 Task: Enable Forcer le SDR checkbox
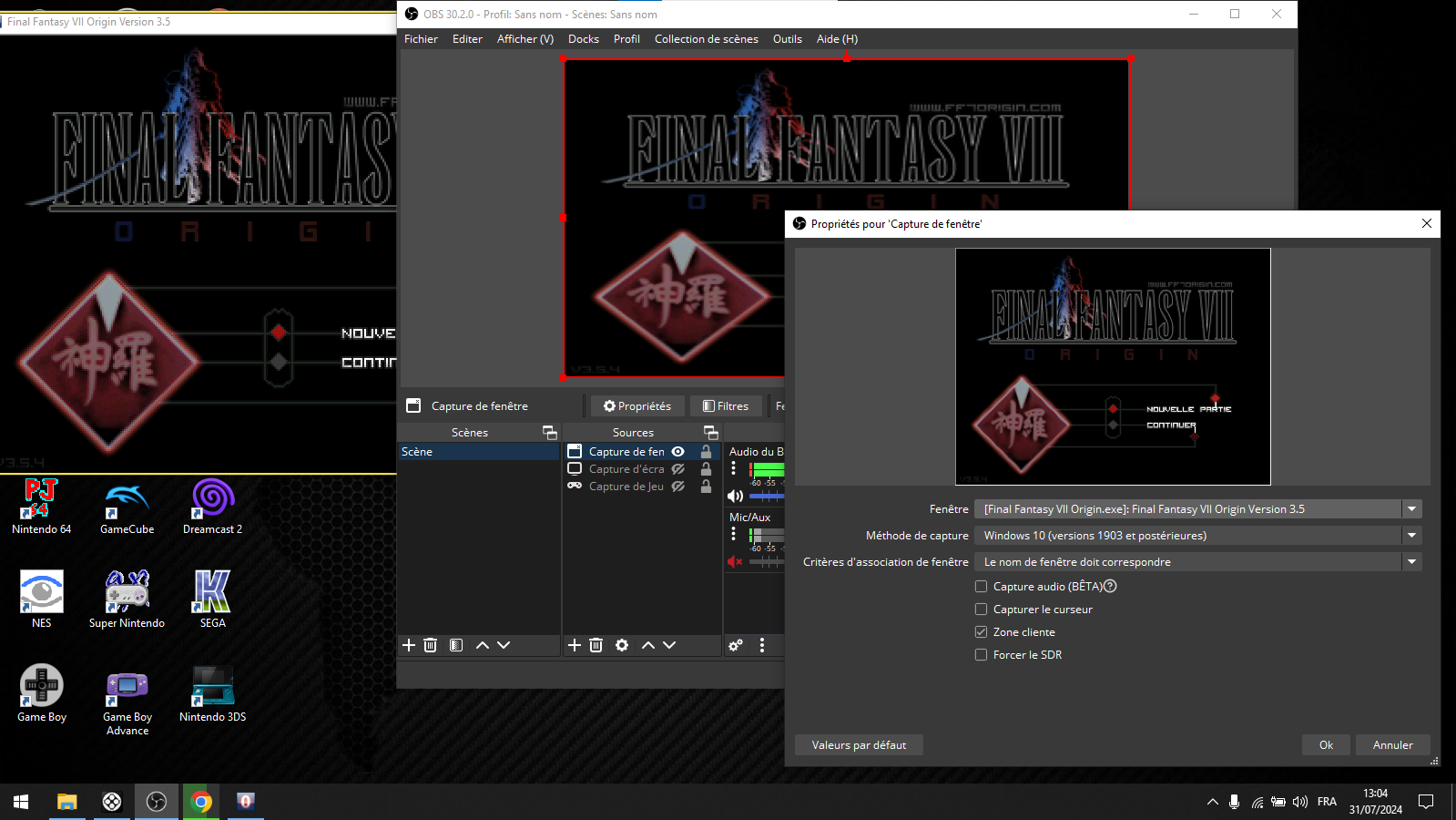point(981,654)
